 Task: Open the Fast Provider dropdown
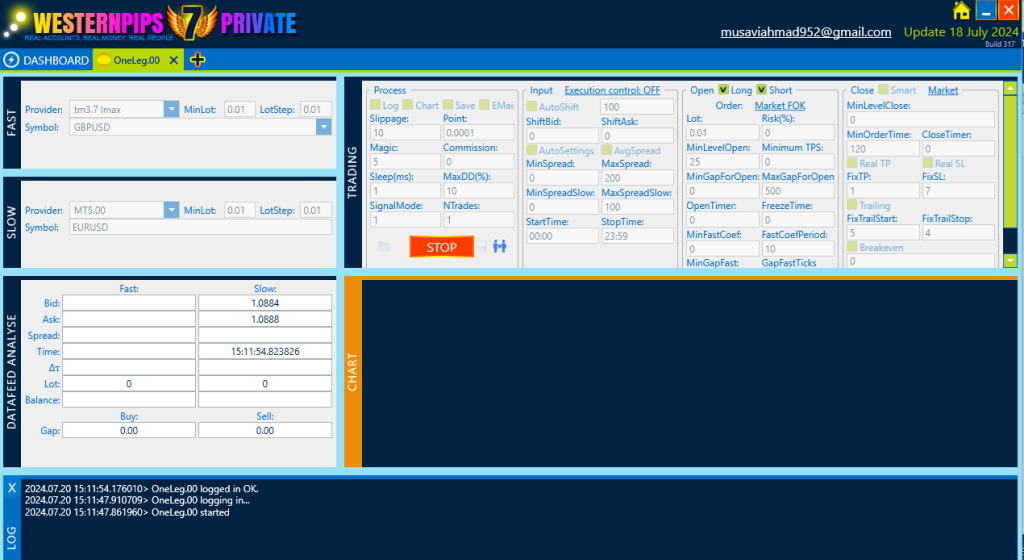click(x=171, y=109)
